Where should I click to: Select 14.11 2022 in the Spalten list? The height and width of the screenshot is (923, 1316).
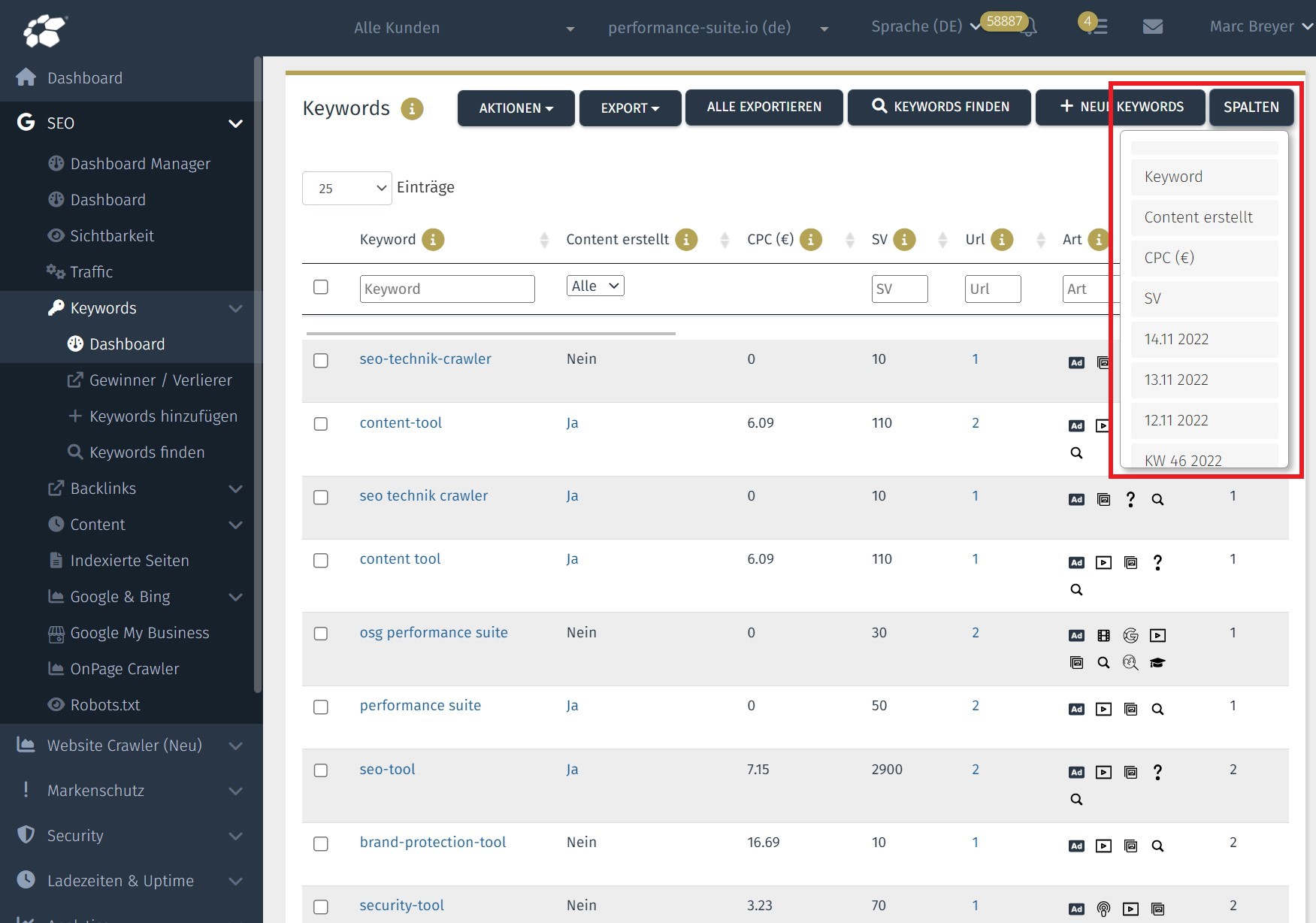(1204, 339)
